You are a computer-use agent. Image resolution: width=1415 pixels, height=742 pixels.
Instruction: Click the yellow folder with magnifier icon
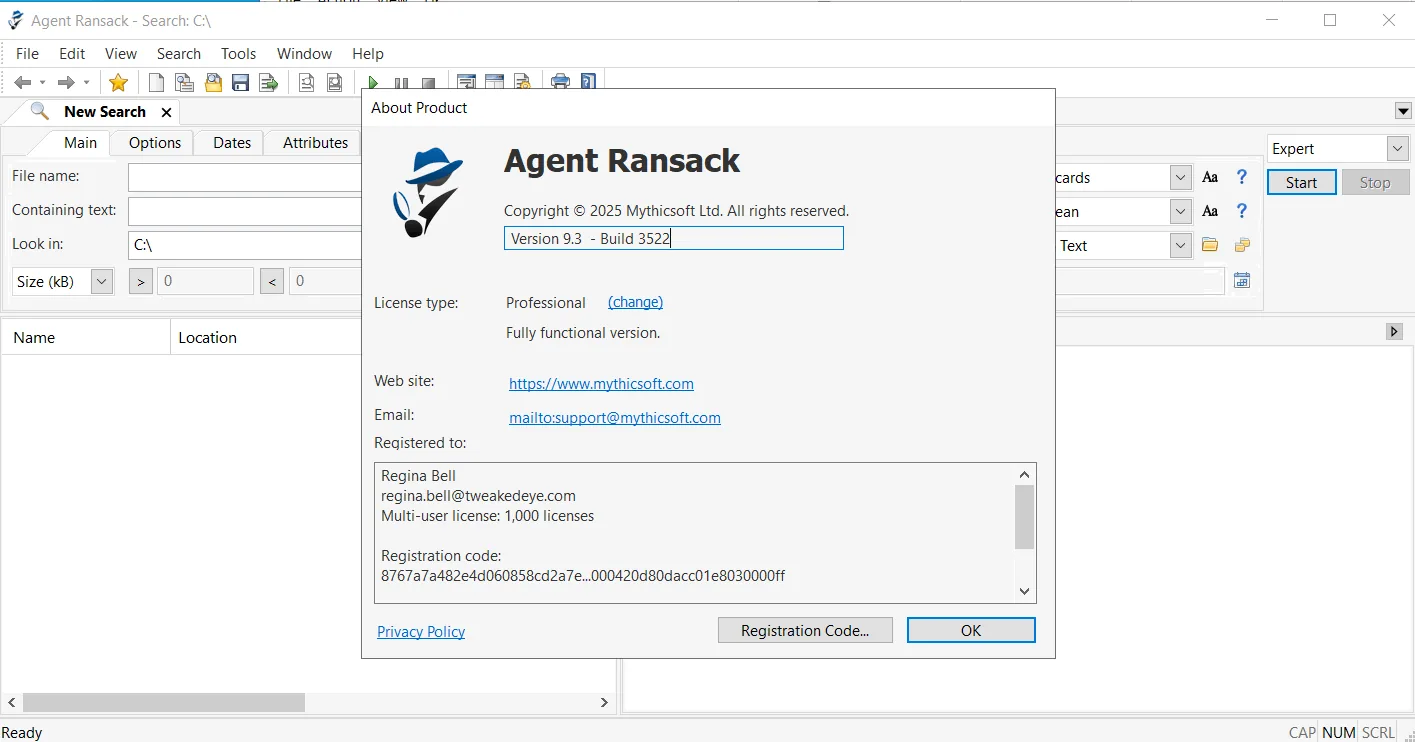[213, 82]
